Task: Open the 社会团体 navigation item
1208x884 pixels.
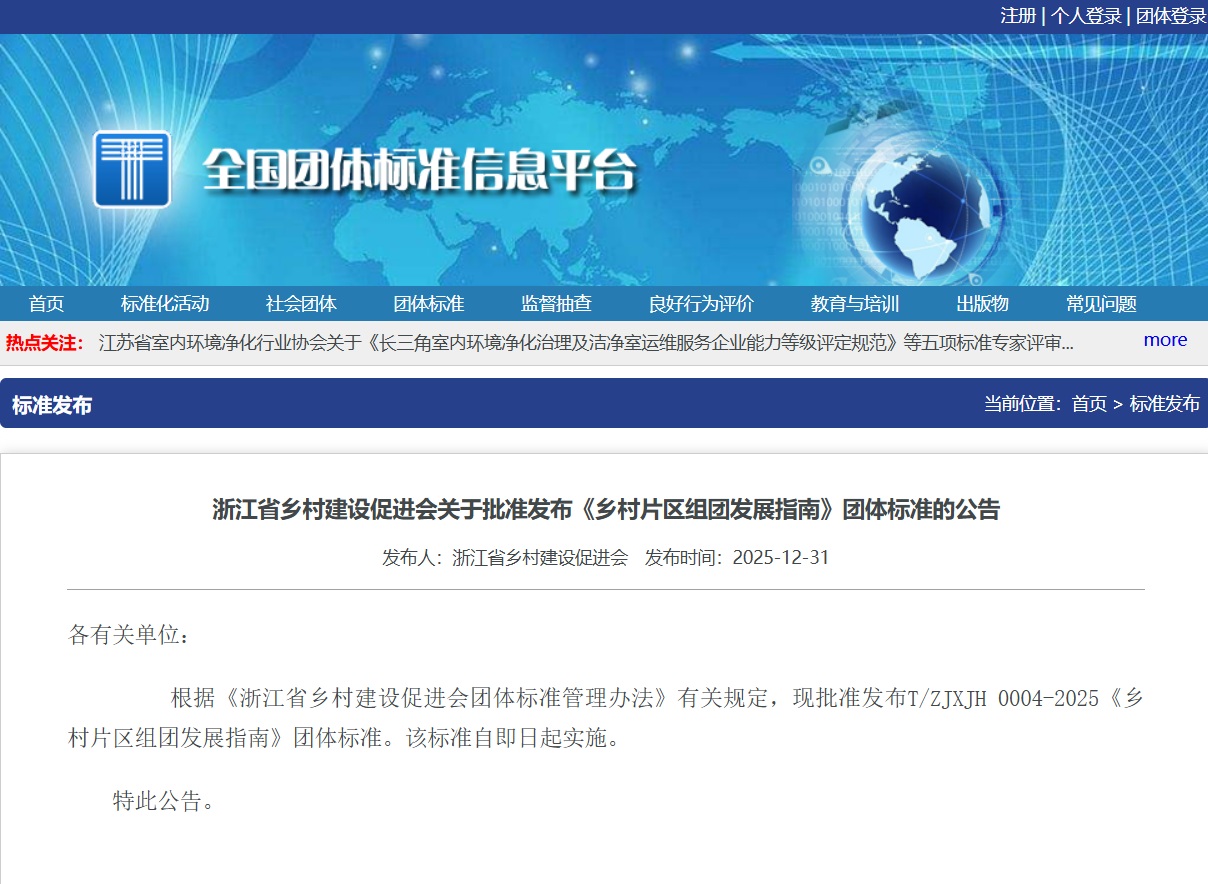Action: click(x=301, y=304)
